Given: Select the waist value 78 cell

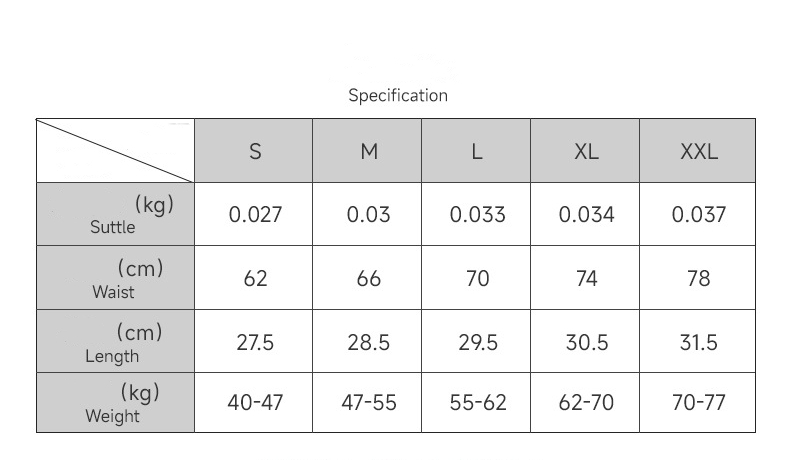Looking at the screenshot, I should [x=698, y=279].
